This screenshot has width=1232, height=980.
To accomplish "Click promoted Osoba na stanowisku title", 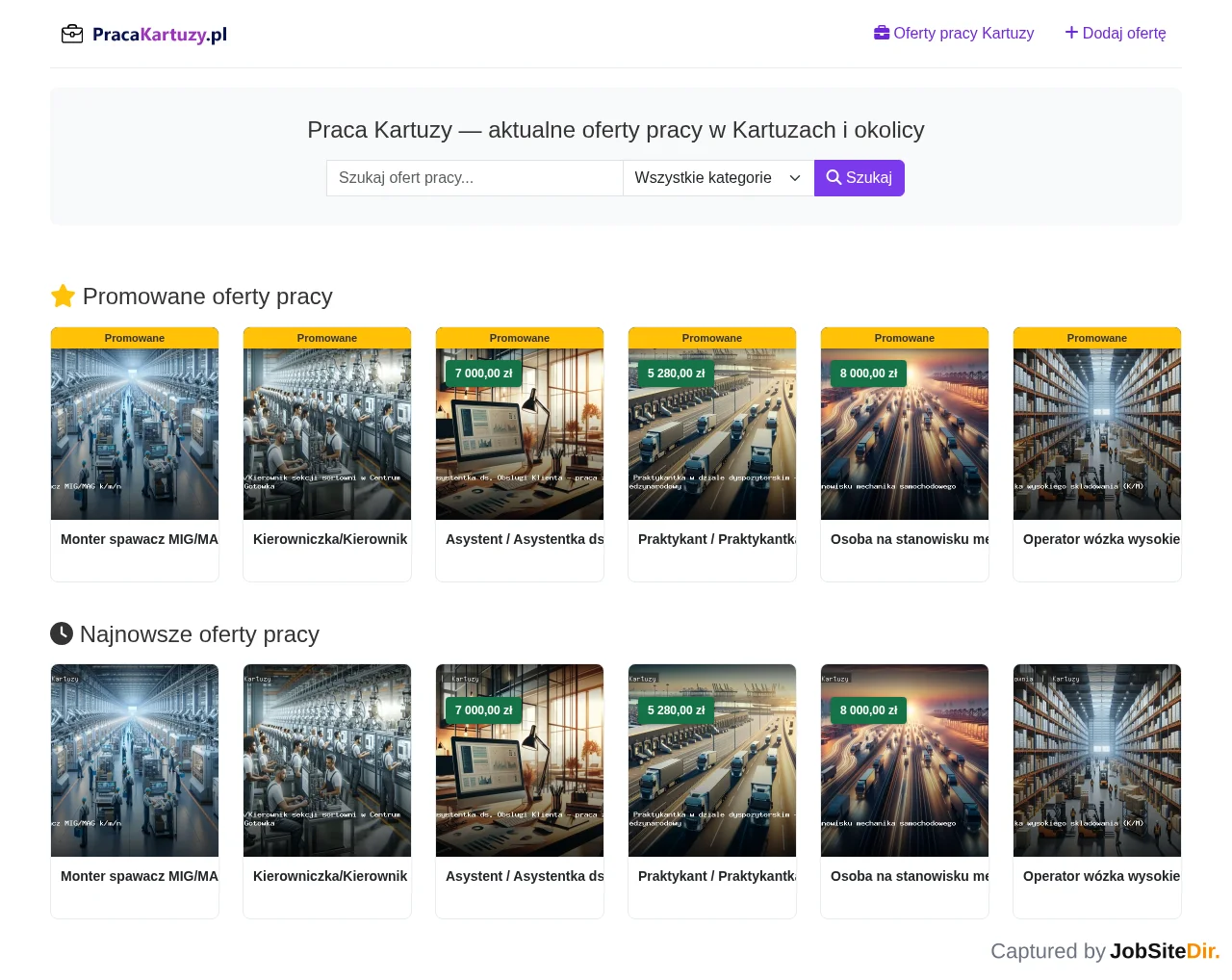I will 910,539.
